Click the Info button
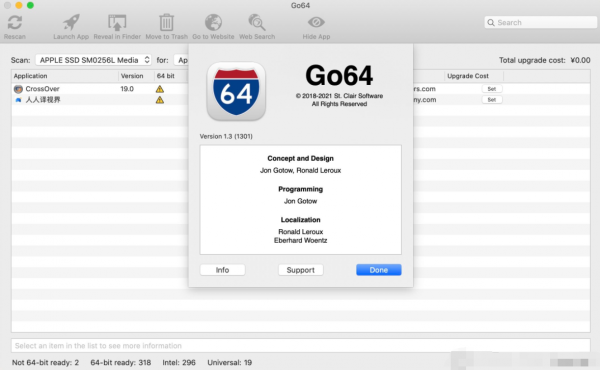 click(x=222, y=270)
